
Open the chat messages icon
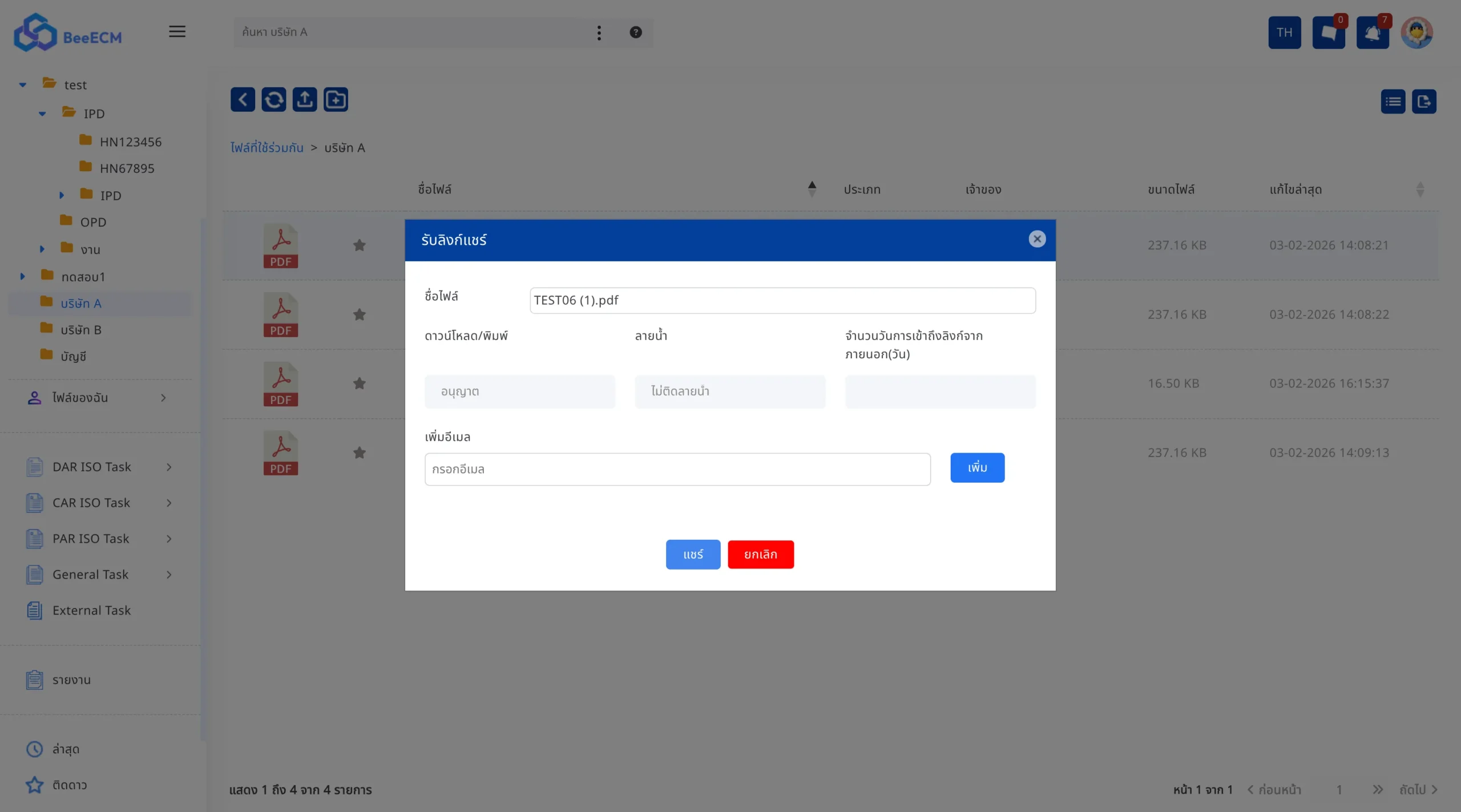1329,33
